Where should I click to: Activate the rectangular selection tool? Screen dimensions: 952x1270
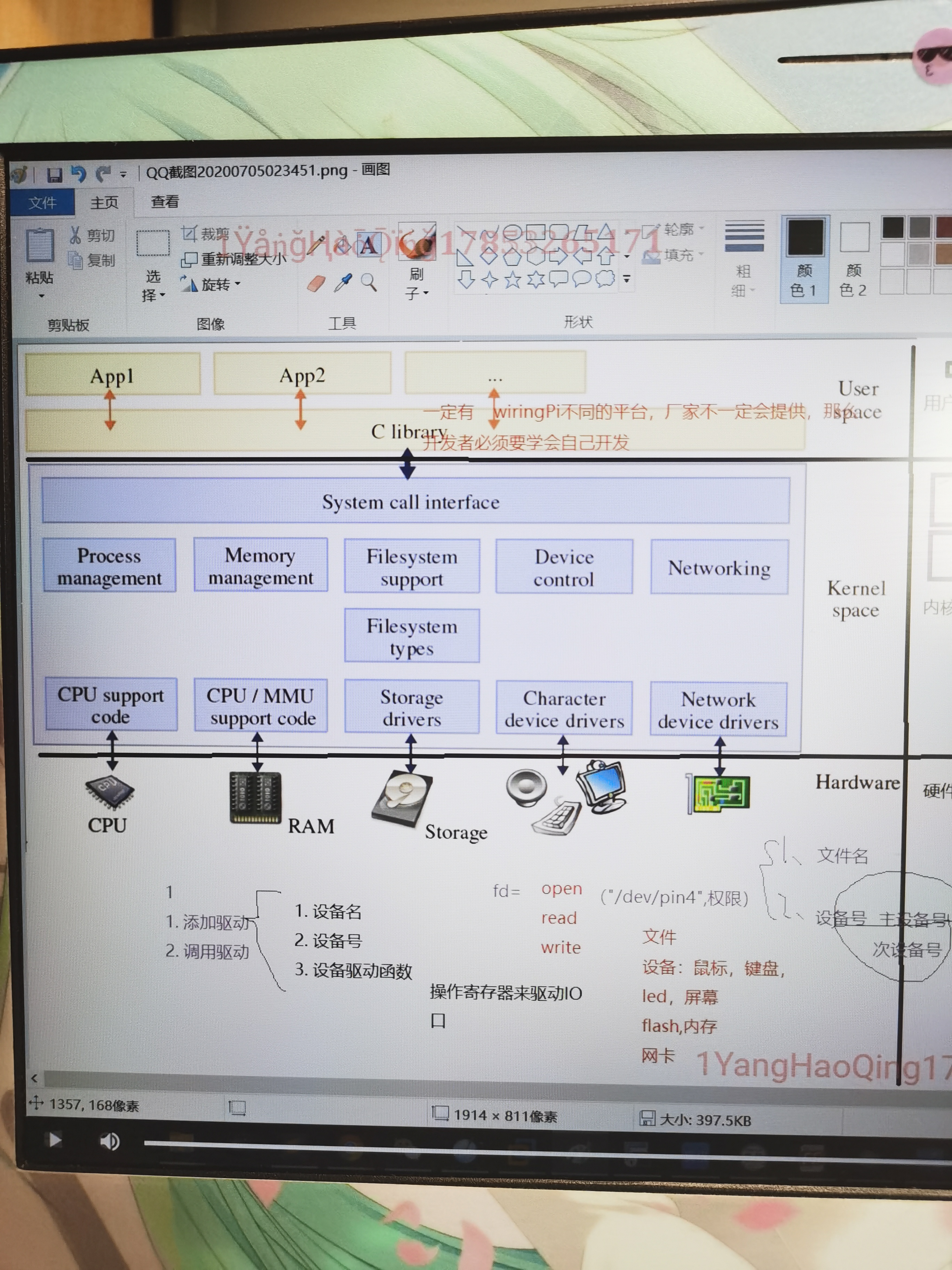153,243
